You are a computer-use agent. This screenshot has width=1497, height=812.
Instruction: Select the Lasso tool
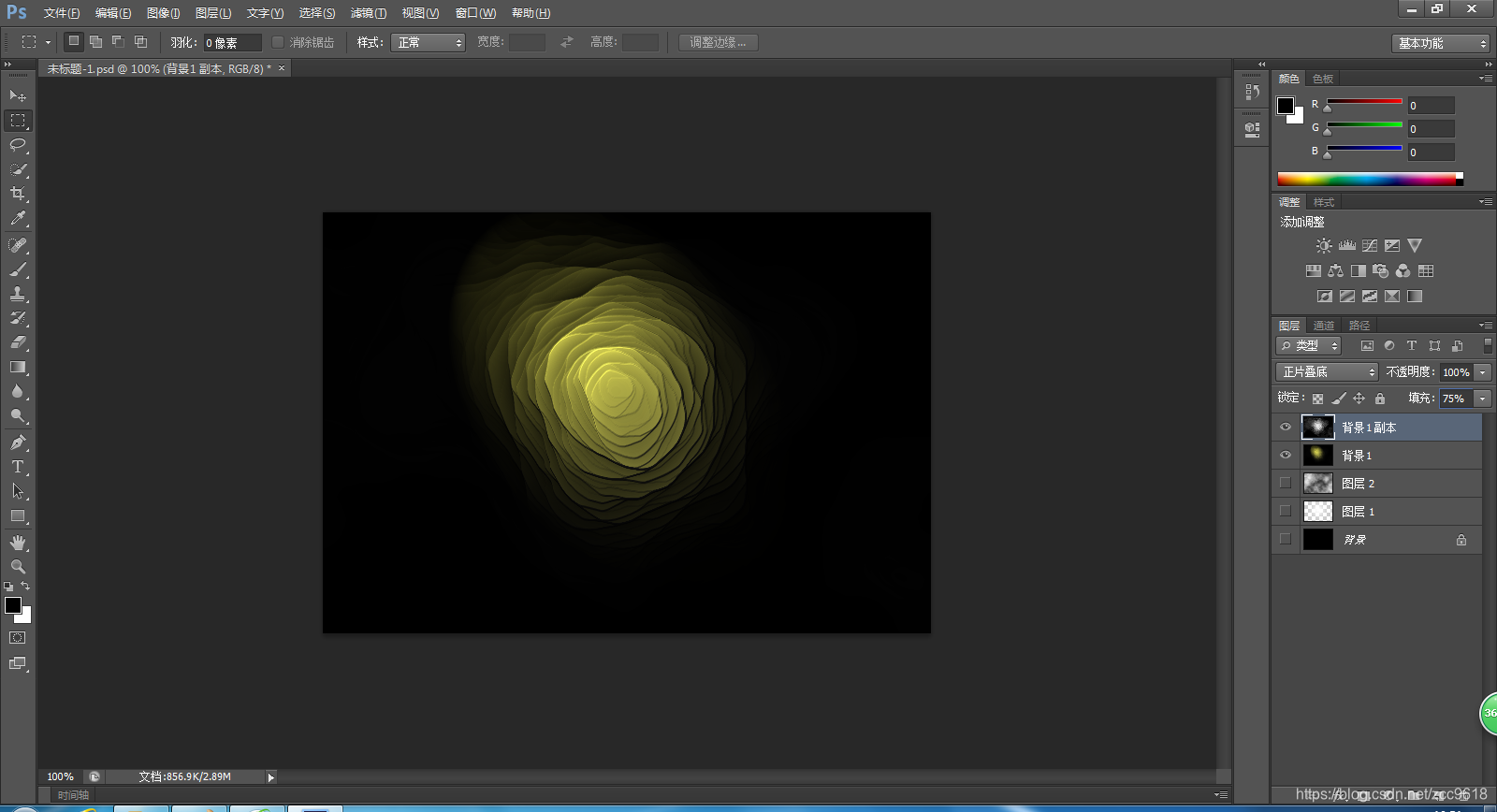18,145
